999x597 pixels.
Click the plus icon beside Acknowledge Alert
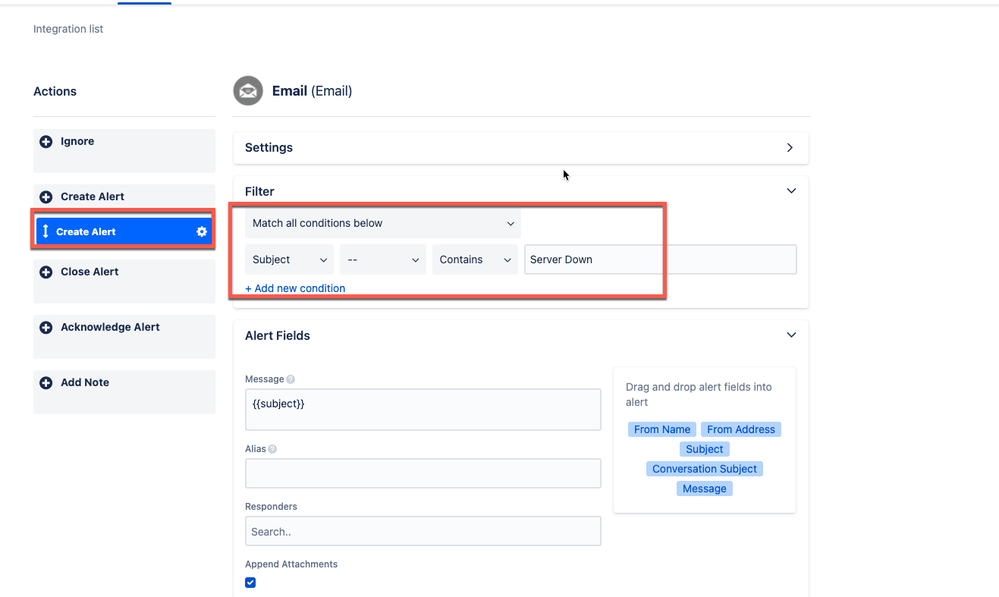tap(46, 327)
